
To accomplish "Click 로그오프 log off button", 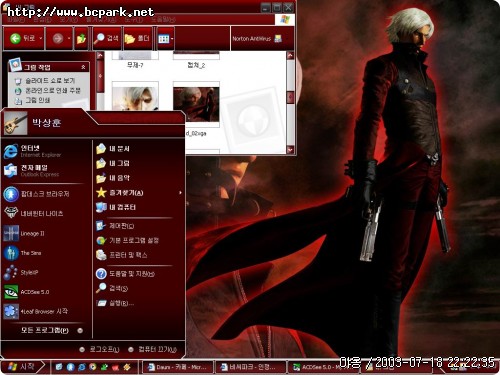I will (99, 349).
